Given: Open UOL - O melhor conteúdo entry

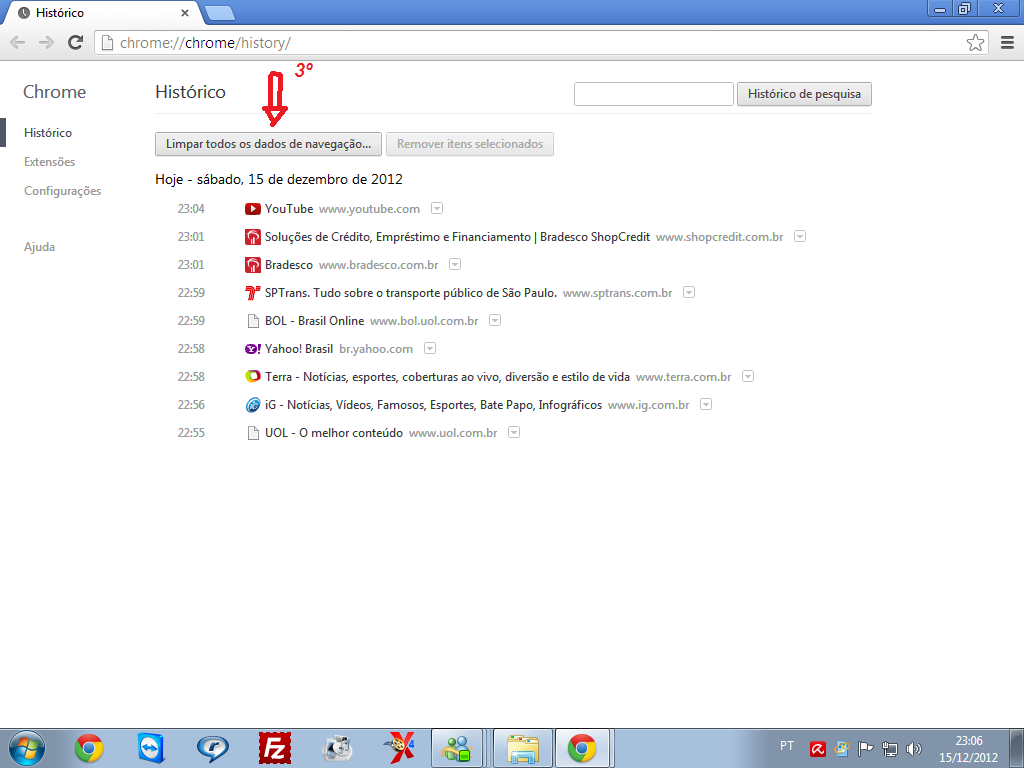Looking at the screenshot, I should point(334,434).
